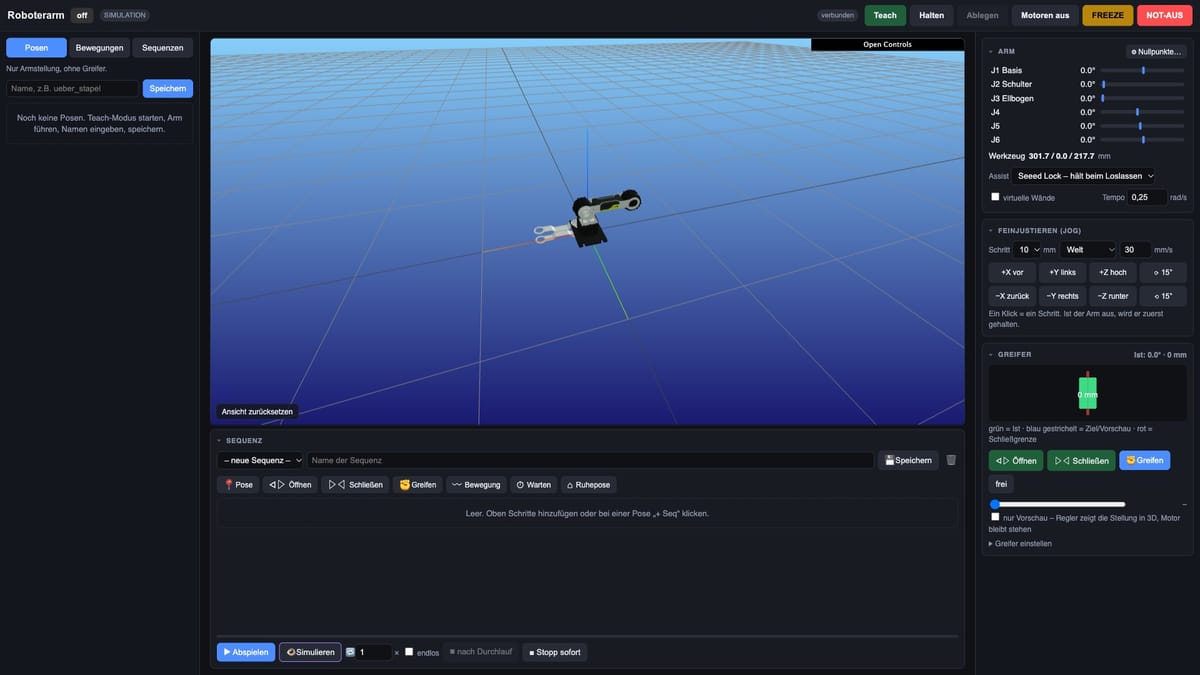
Task: Click the orange FREEZE button
Action: (x=1107, y=15)
